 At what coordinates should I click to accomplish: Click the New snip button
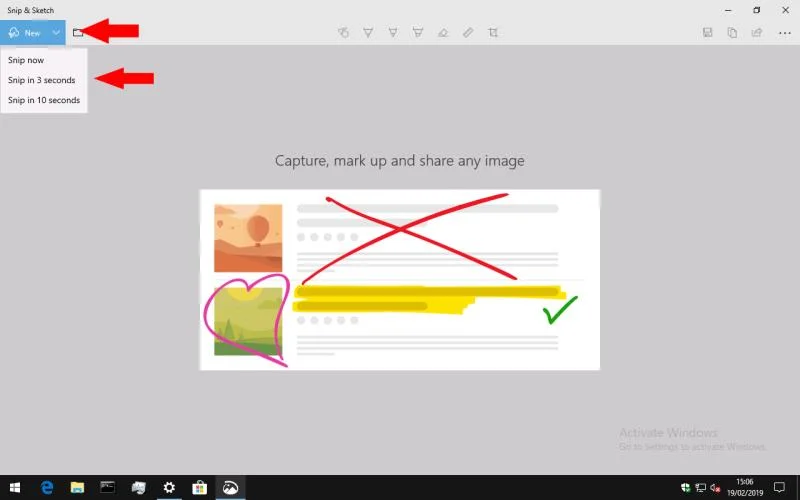(24, 33)
